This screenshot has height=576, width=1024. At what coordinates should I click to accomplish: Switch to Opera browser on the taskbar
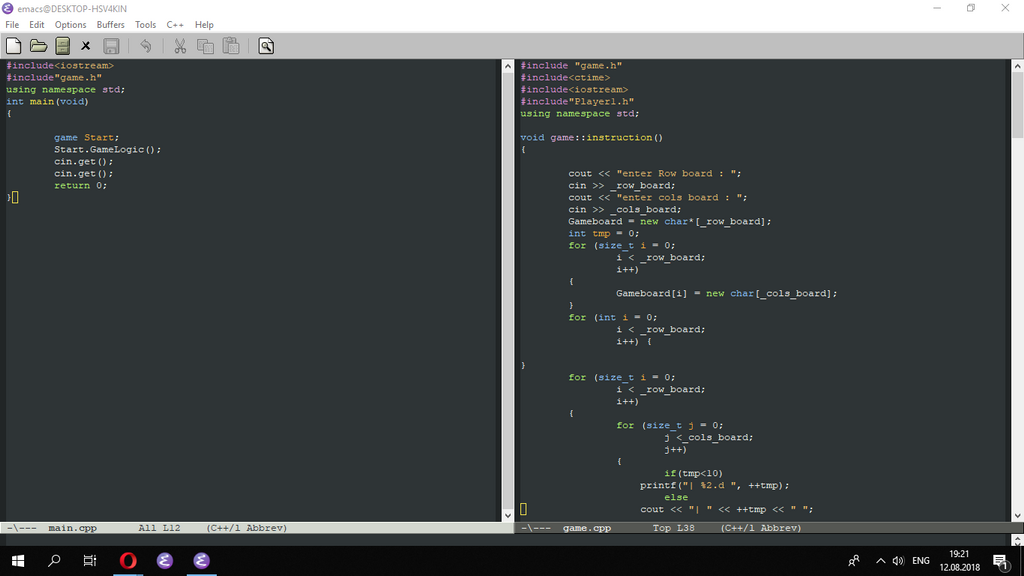128,561
